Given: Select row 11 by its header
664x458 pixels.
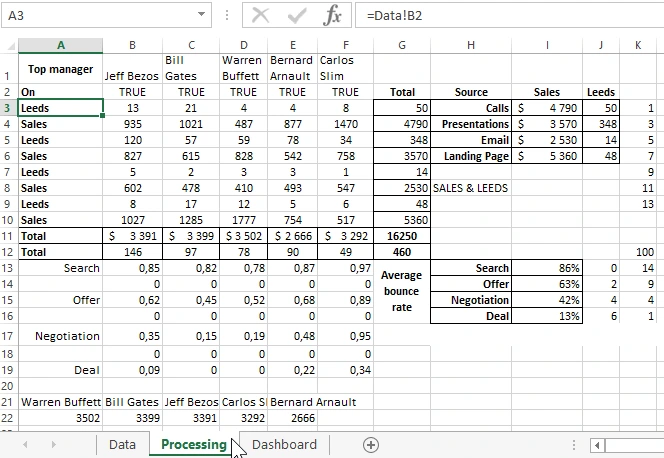Looking at the screenshot, I should pyautogui.click(x=9, y=236).
